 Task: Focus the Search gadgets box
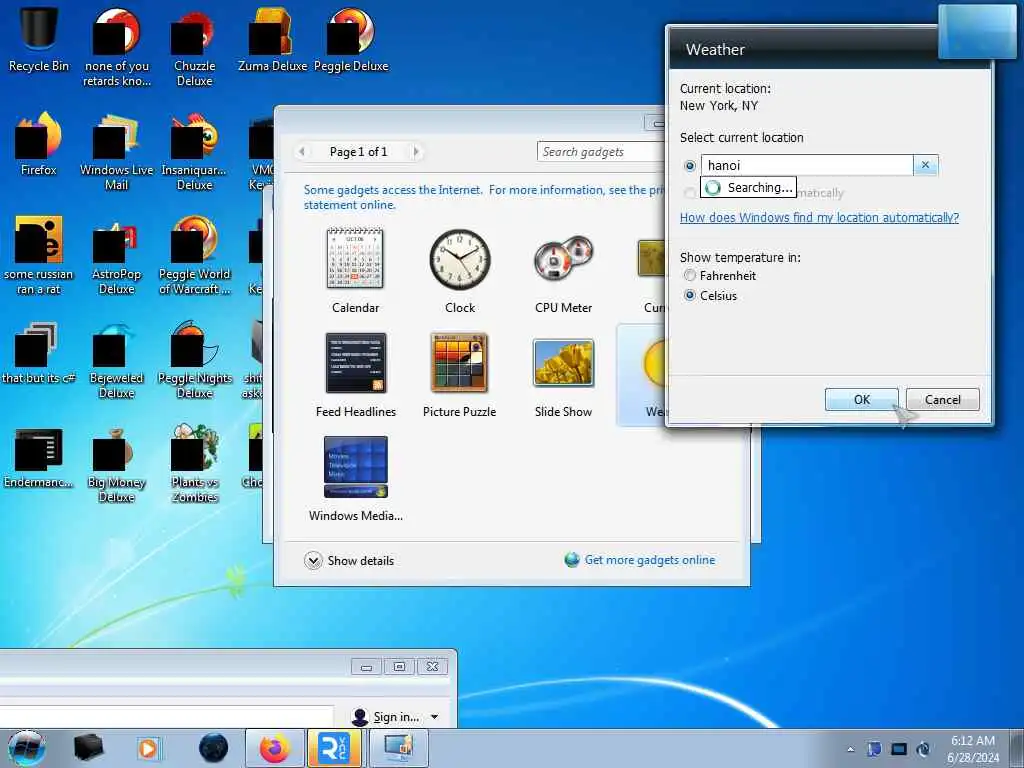coord(601,152)
